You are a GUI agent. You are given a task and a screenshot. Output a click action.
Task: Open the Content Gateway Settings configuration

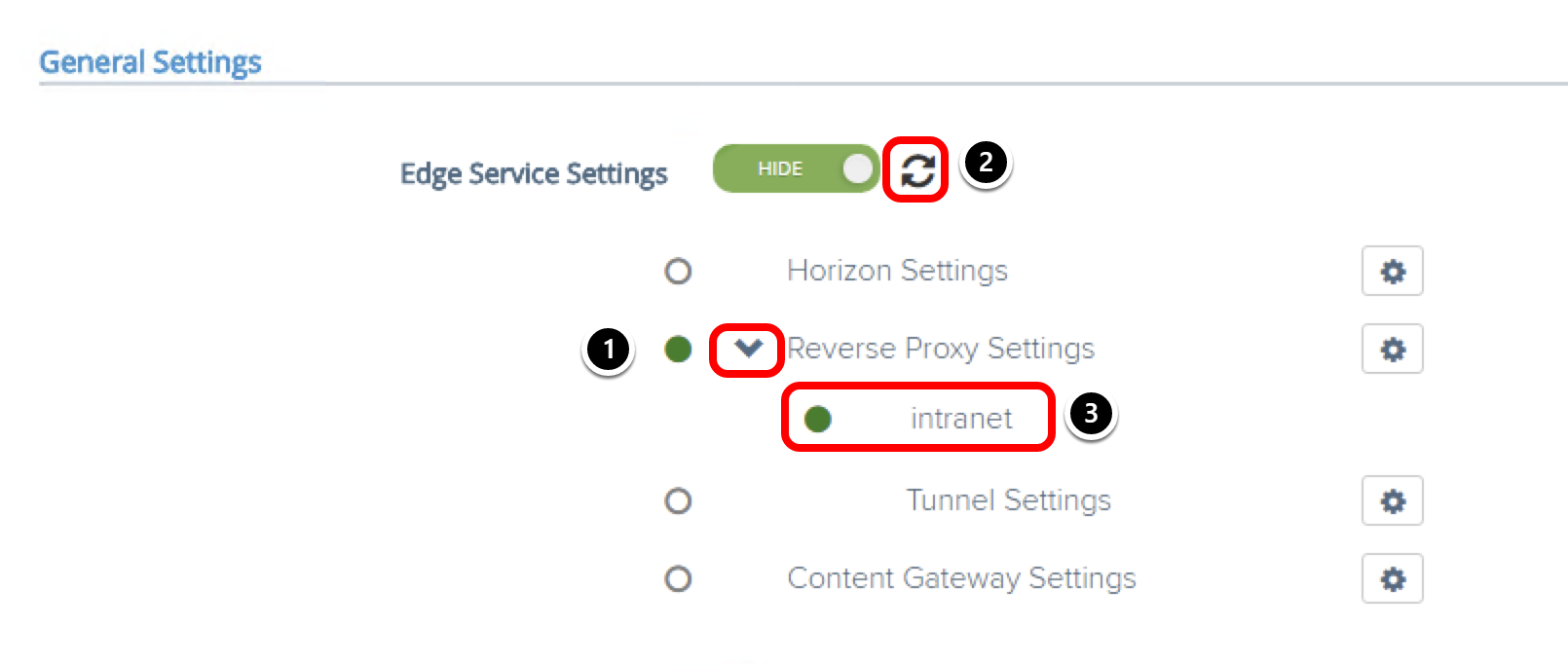(x=1391, y=577)
